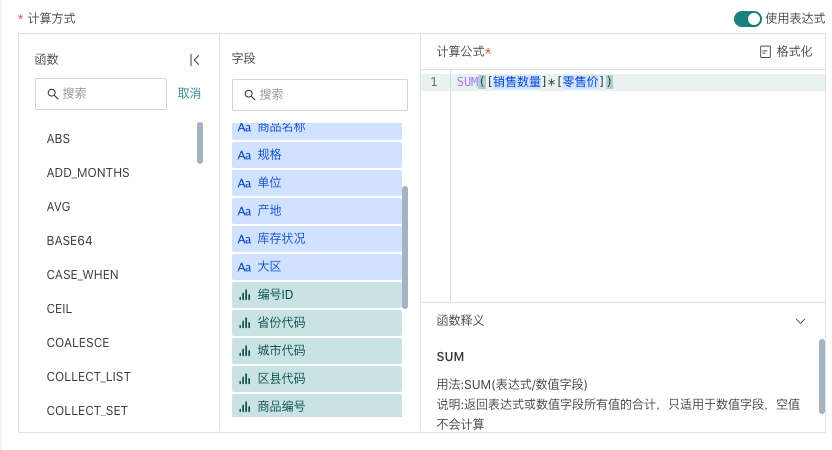Click the 格式化 button
Screen dimensions: 832x450
(x=786, y=52)
